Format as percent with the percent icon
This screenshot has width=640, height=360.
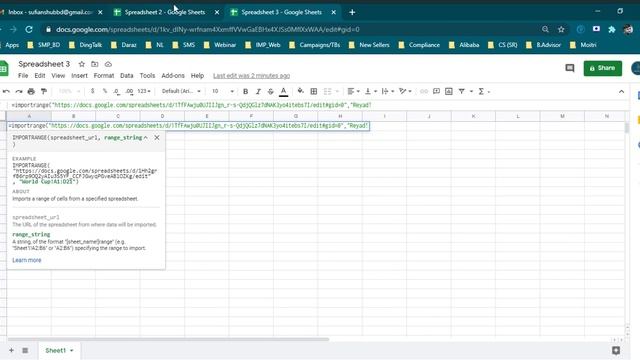[x=105, y=91]
